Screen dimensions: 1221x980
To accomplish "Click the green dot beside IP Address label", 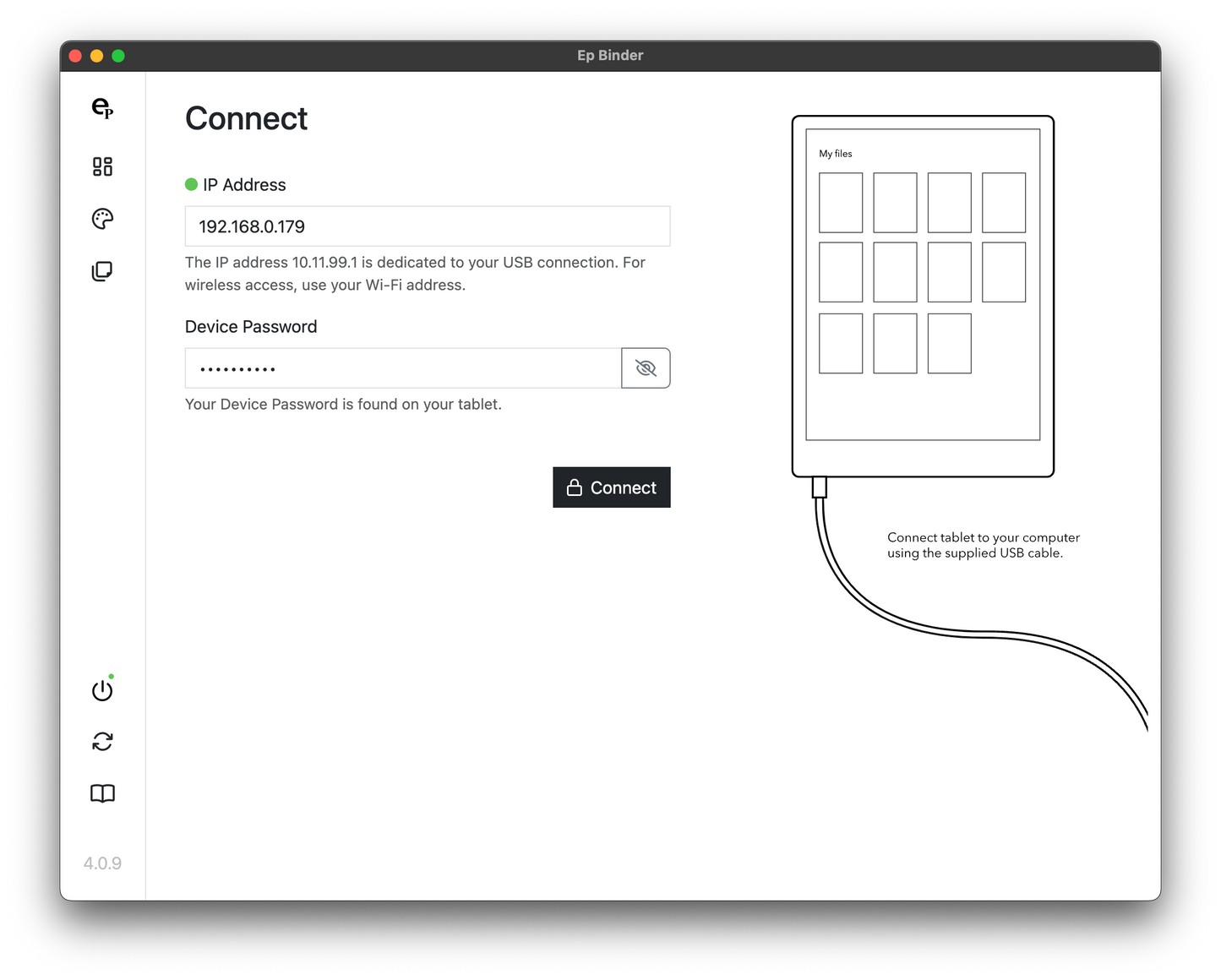I will [x=191, y=184].
